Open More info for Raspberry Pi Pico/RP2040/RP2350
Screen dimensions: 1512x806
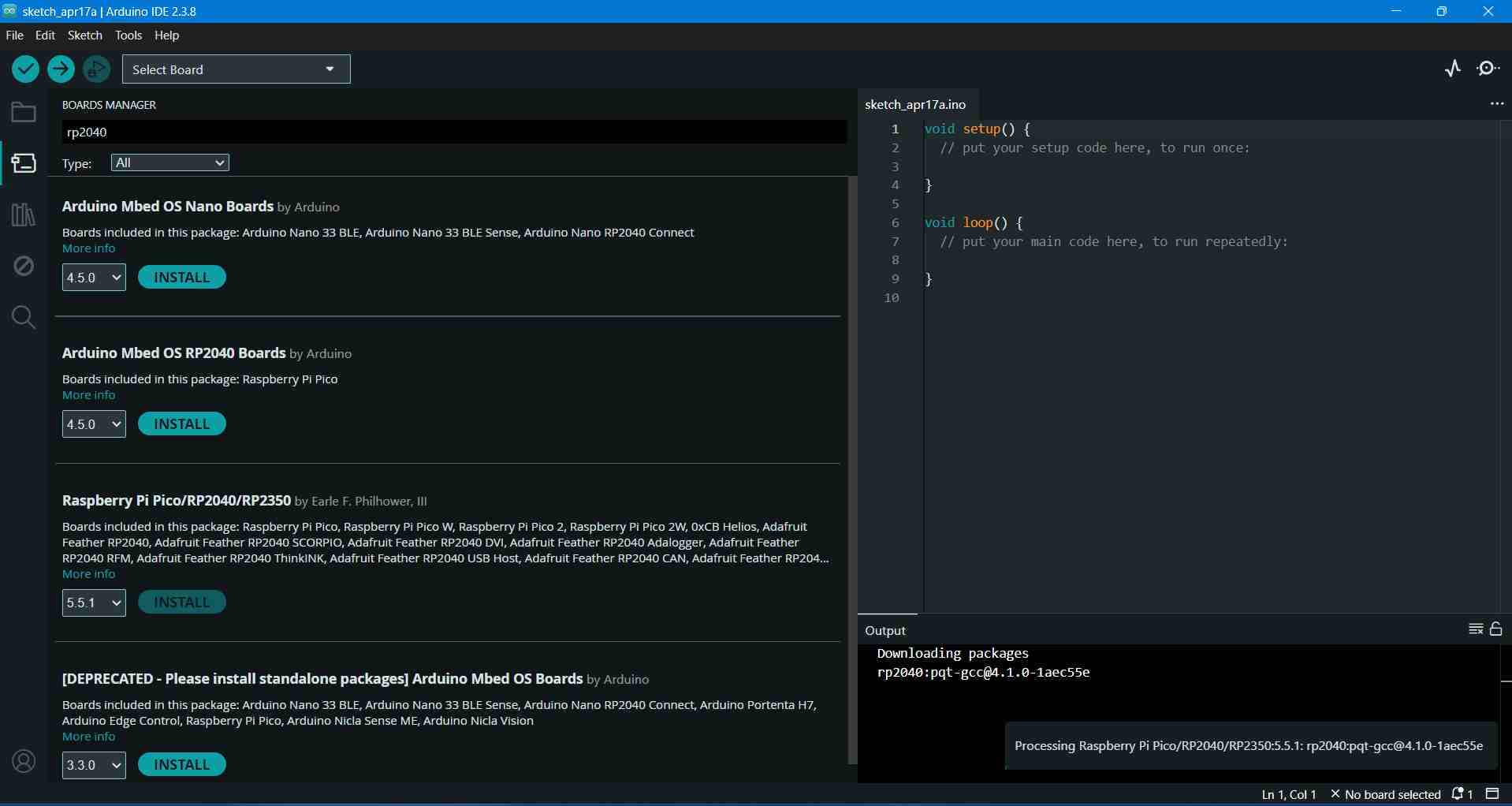pos(89,574)
